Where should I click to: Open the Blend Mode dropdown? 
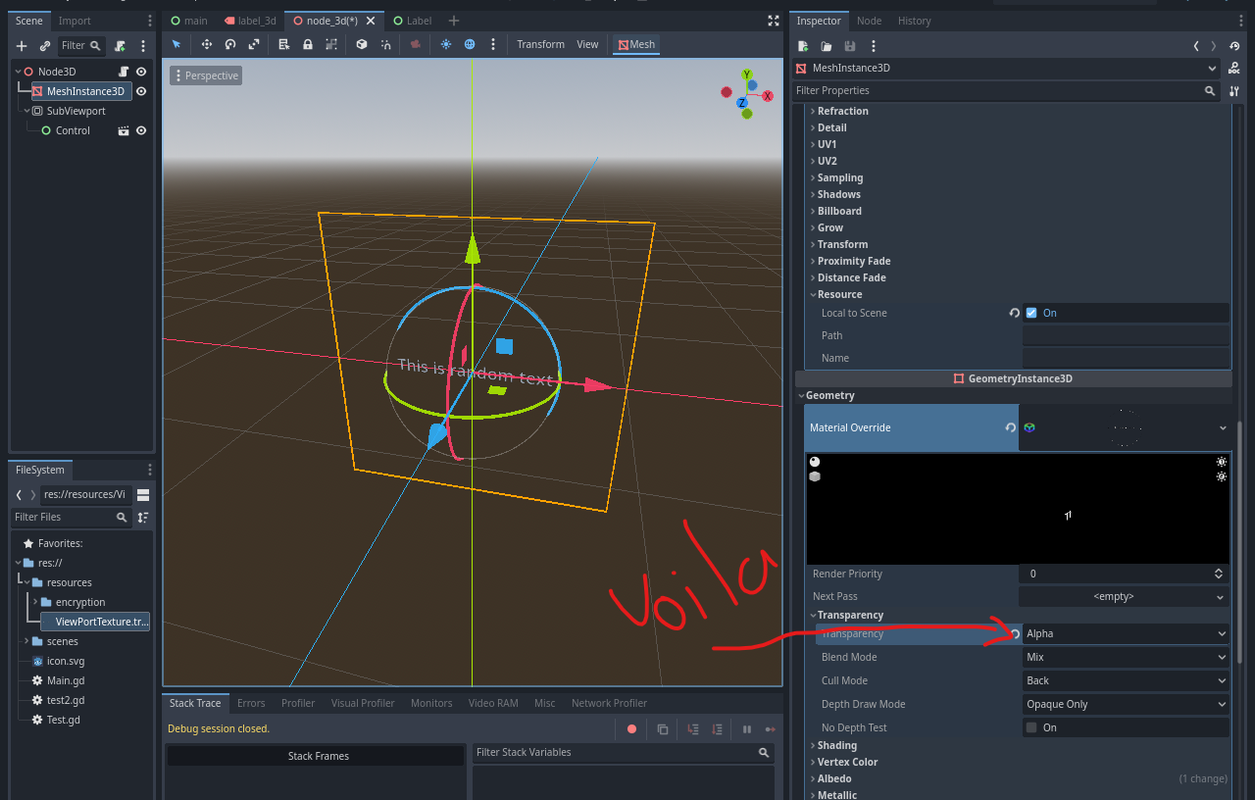point(1126,657)
